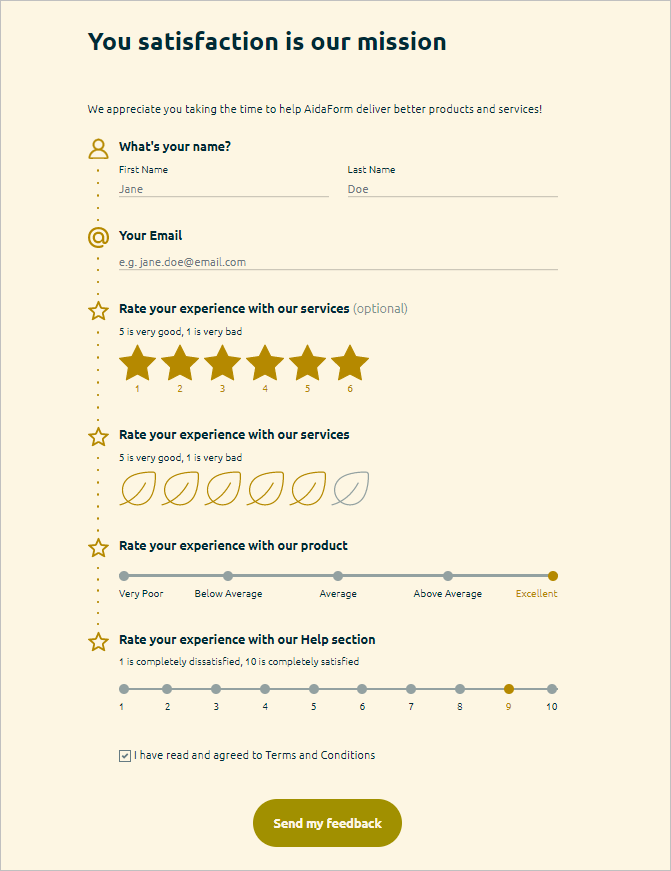Click the first star rating icon

tap(138, 364)
